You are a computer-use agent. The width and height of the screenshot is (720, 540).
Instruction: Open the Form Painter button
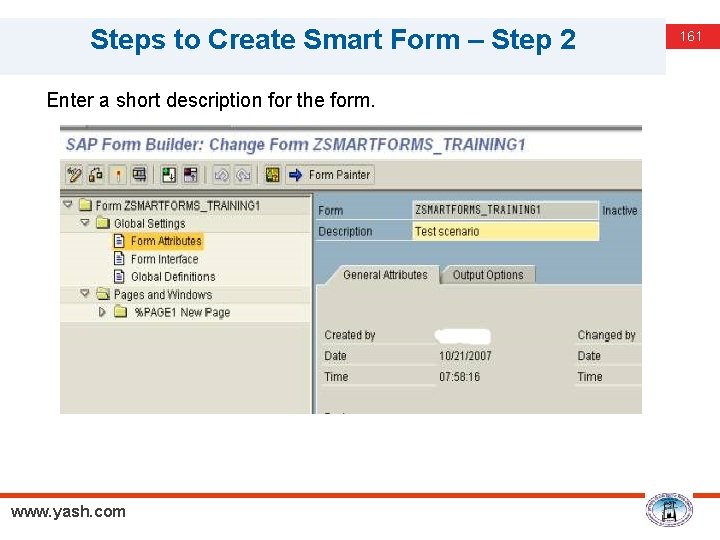pos(330,175)
